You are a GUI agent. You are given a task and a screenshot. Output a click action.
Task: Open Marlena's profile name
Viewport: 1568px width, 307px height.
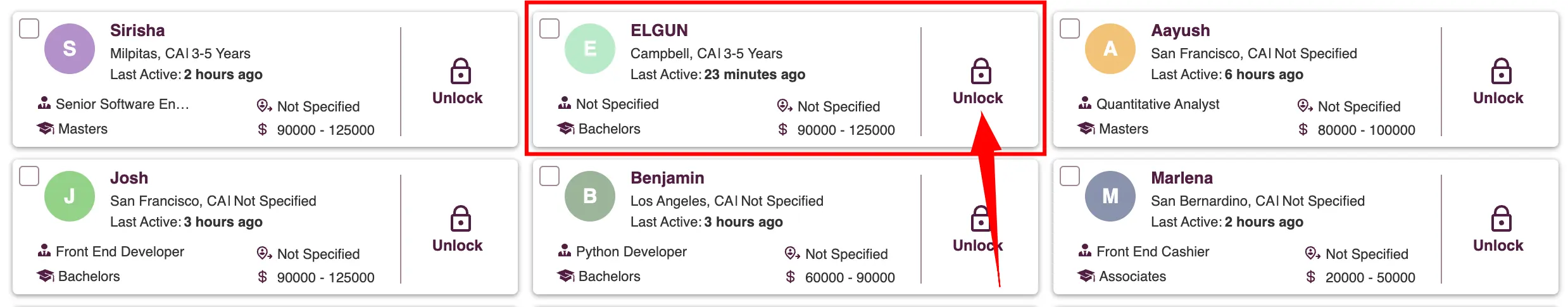pos(1181,178)
